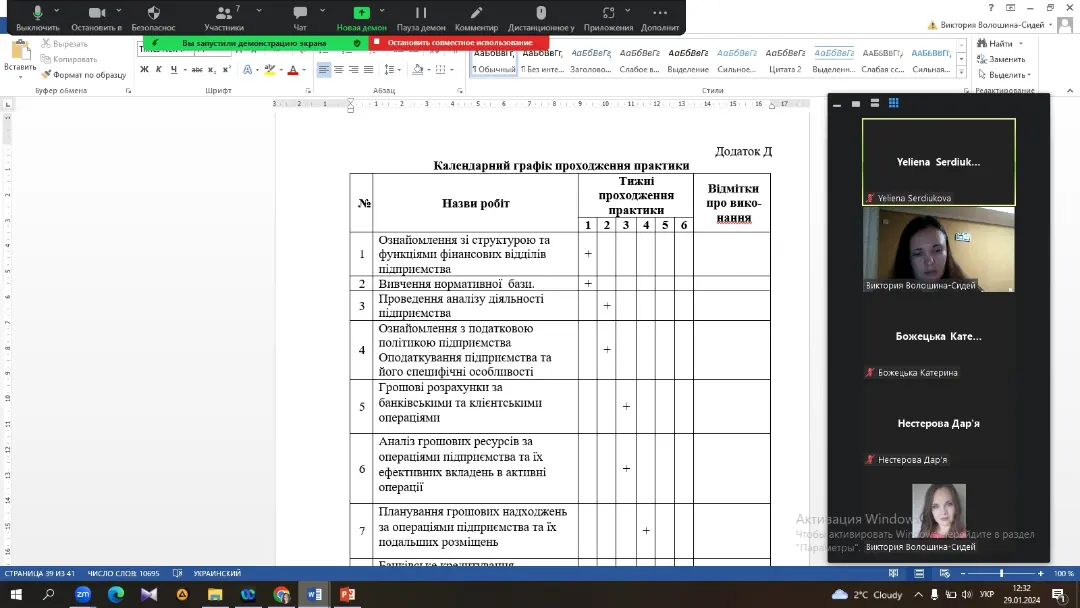The height and width of the screenshot is (608, 1080).
Task: Open Zoom participants list
Action: coord(223,14)
